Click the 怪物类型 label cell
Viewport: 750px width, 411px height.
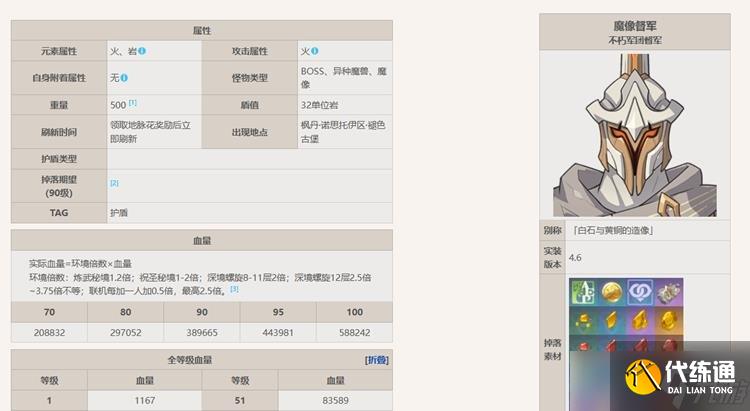[x=250, y=78]
